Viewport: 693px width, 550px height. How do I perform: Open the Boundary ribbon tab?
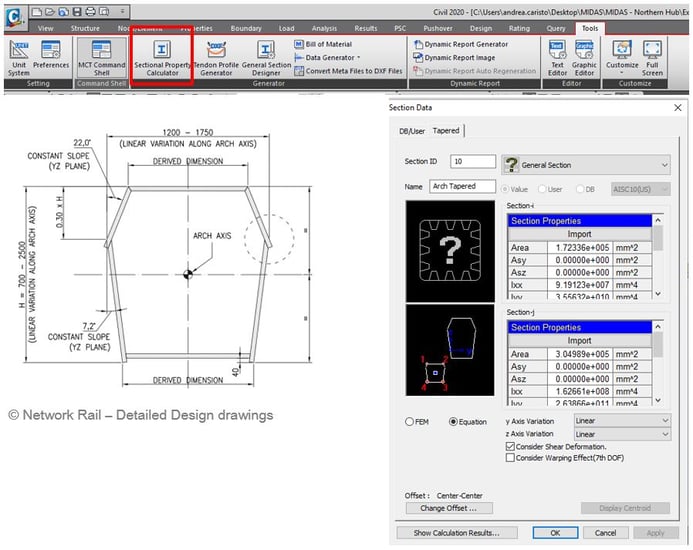246,28
